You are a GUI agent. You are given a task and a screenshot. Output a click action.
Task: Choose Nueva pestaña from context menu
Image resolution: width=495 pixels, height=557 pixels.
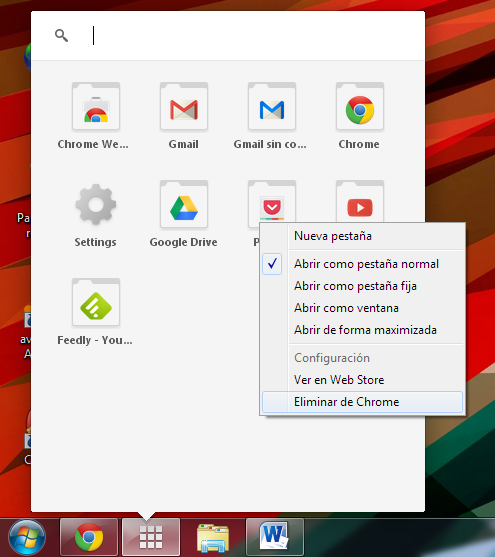[x=362, y=236]
